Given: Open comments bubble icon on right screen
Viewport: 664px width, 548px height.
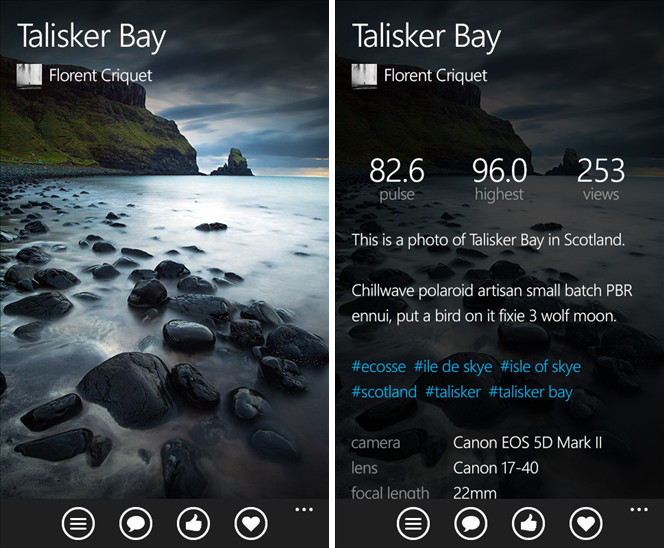Looking at the screenshot, I should (x=471, y=524).
